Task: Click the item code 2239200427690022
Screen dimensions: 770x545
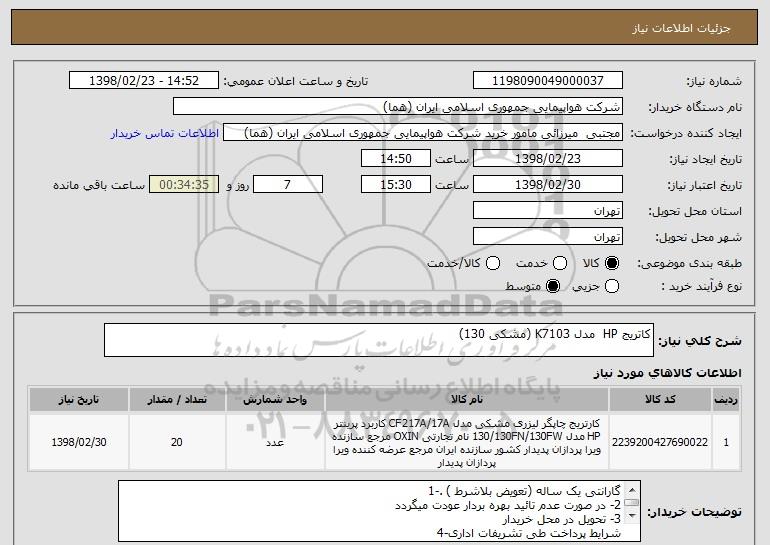Action: 660,442
